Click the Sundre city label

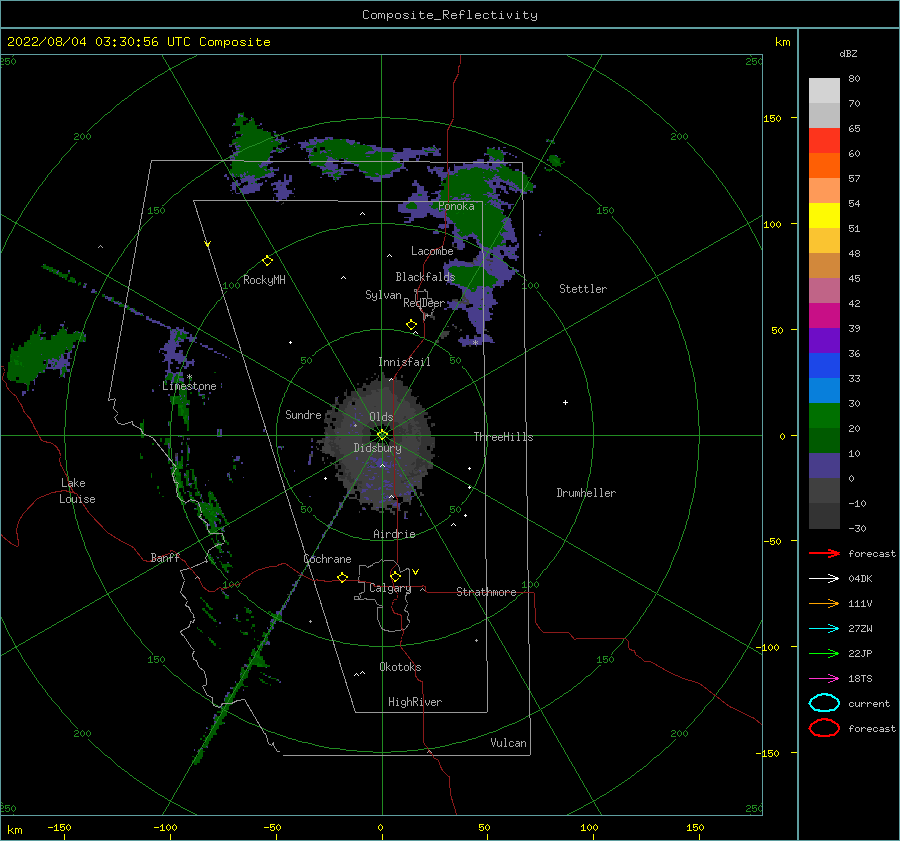coord(303,414)
